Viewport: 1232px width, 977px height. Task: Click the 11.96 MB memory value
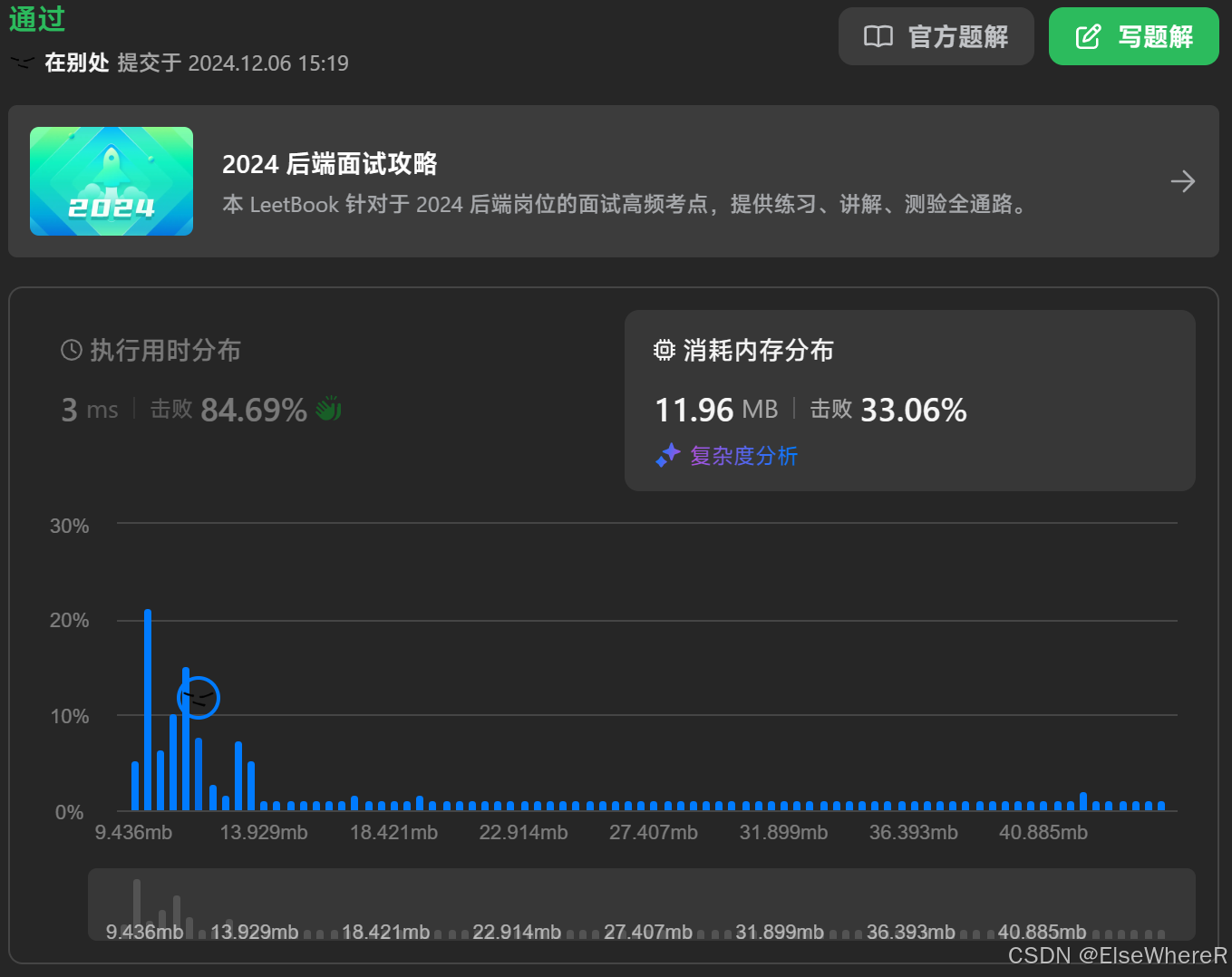716,410
